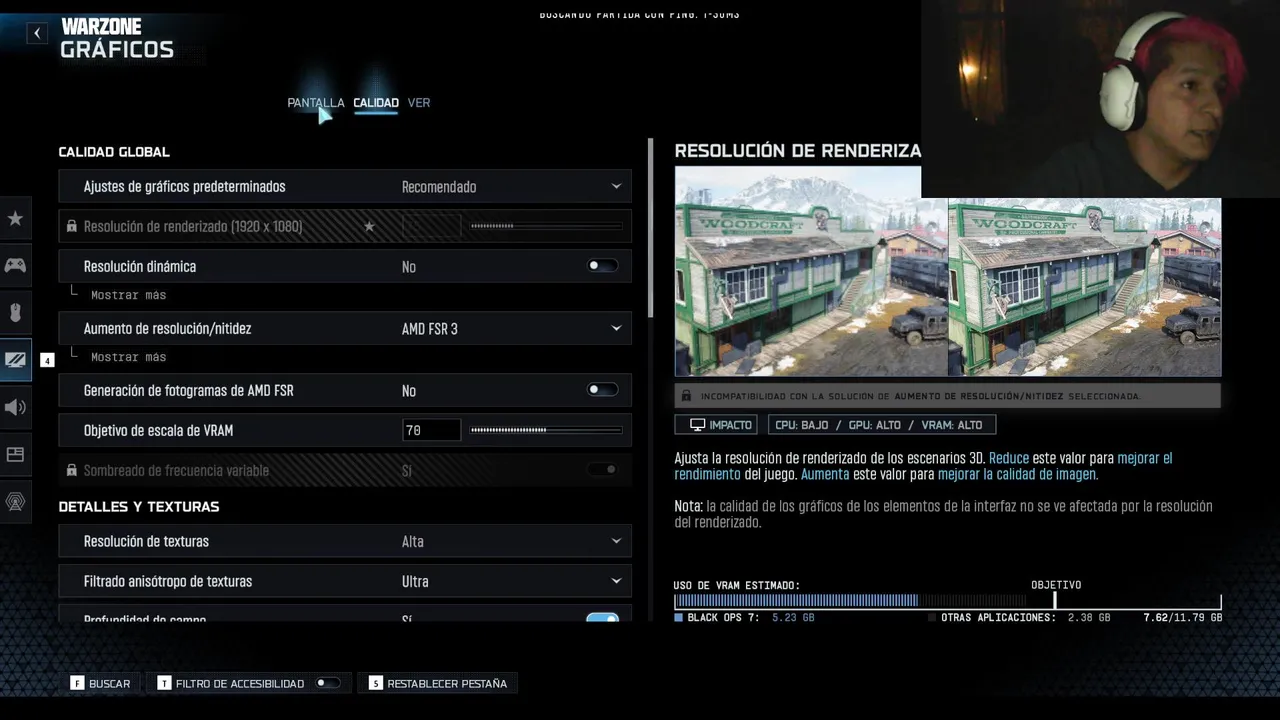
Task: Open the favorites star sidebar tab
Action: click(15, 218)
